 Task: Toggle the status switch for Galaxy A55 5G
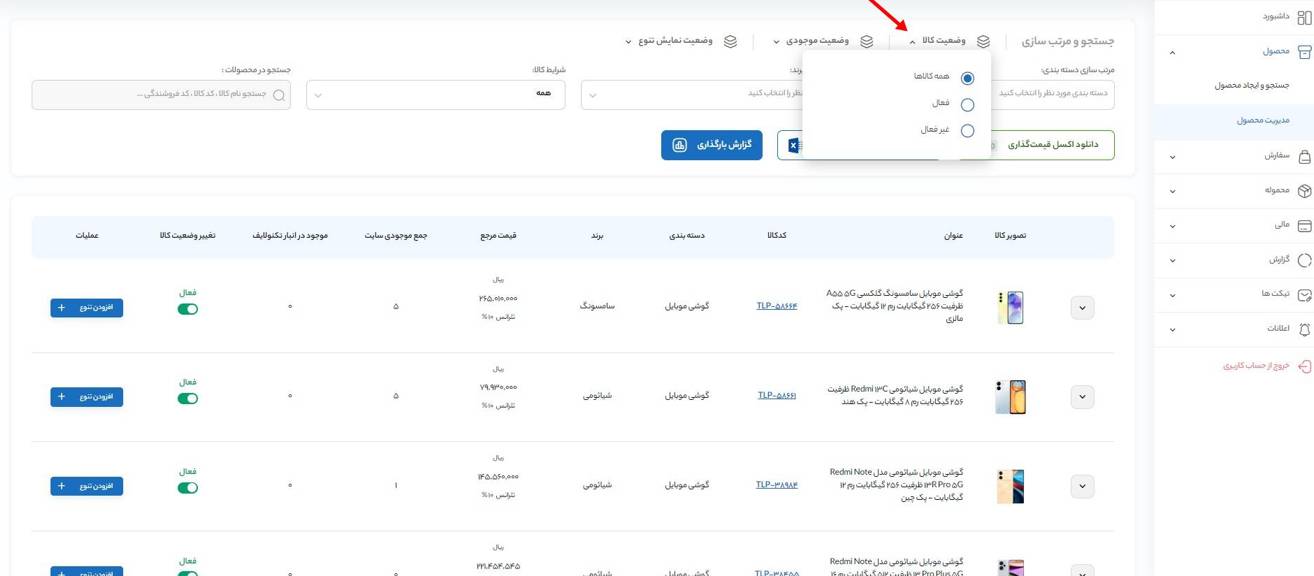tap(187, 309)
